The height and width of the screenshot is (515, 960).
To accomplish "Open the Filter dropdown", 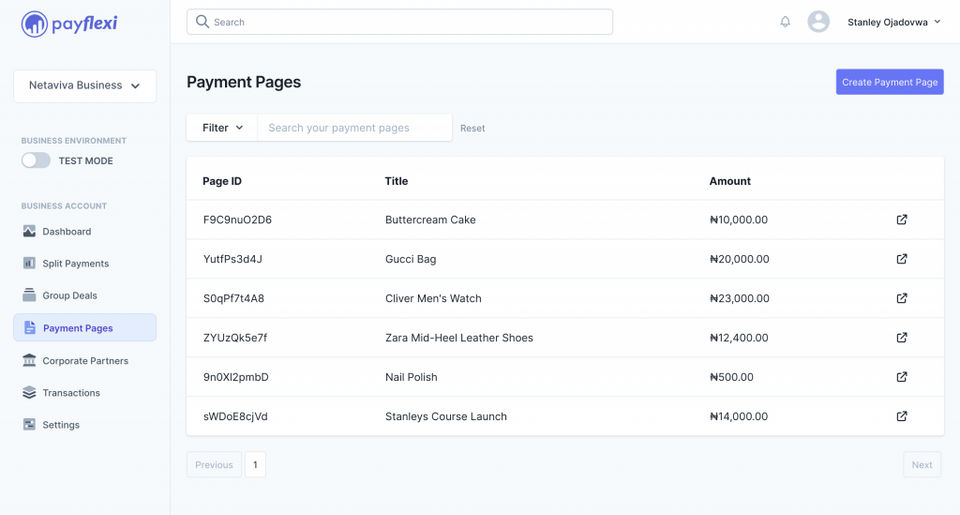I will point(222,128).
